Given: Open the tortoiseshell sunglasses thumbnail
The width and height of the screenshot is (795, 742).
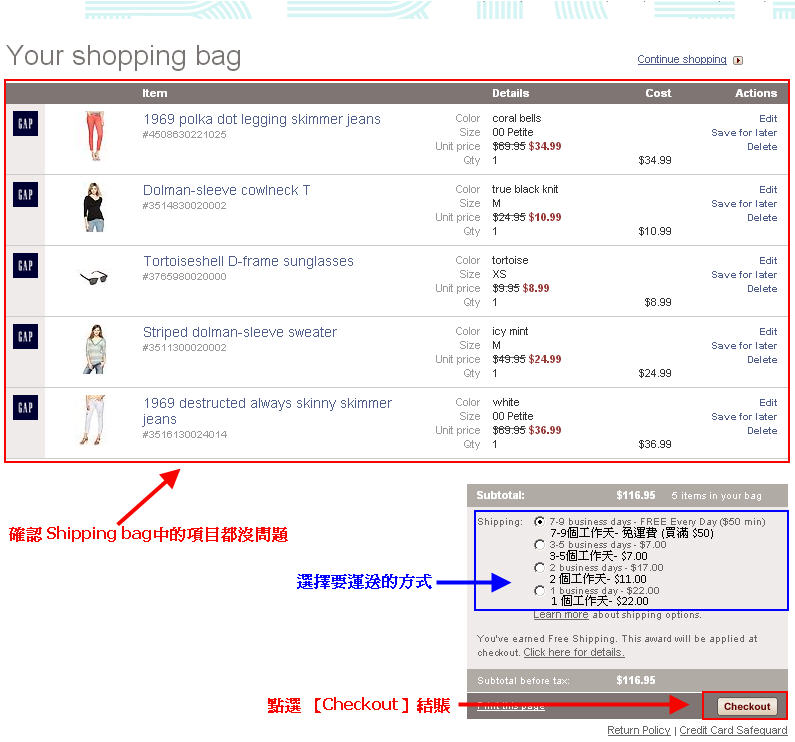Looking at the screenshot, I should 94,277.
